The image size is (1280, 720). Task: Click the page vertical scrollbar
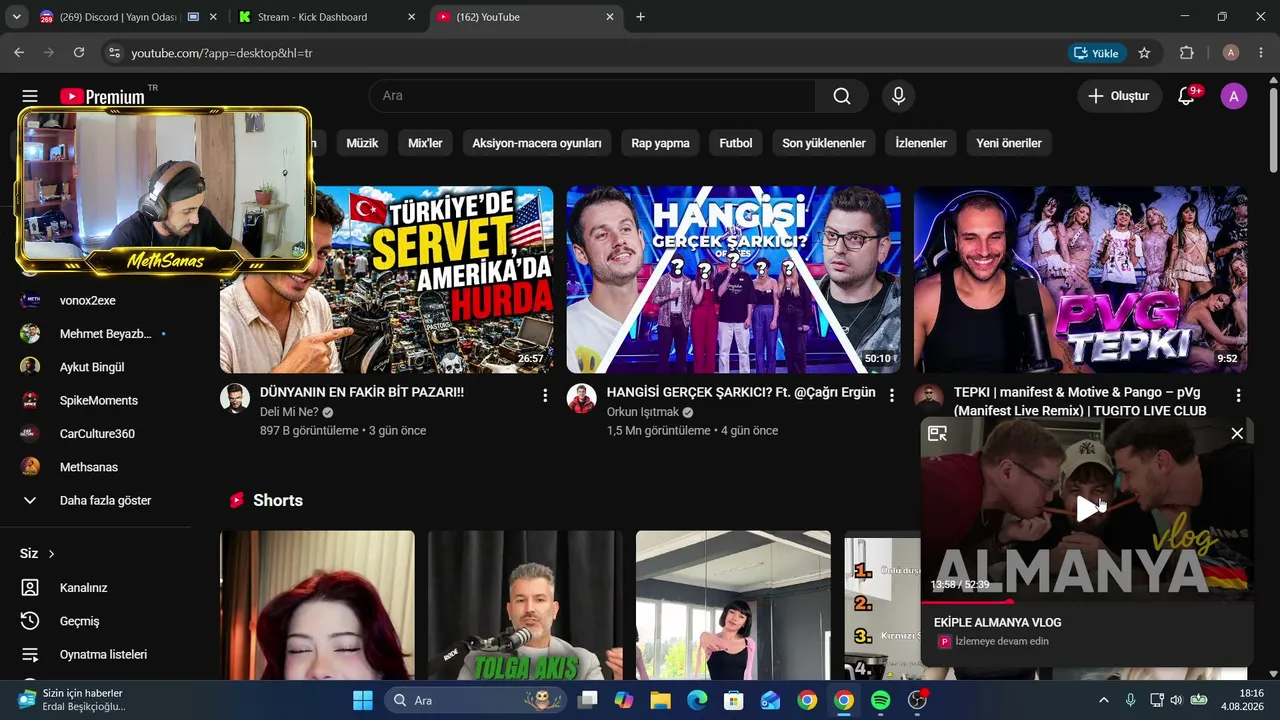pos(1273,130)
